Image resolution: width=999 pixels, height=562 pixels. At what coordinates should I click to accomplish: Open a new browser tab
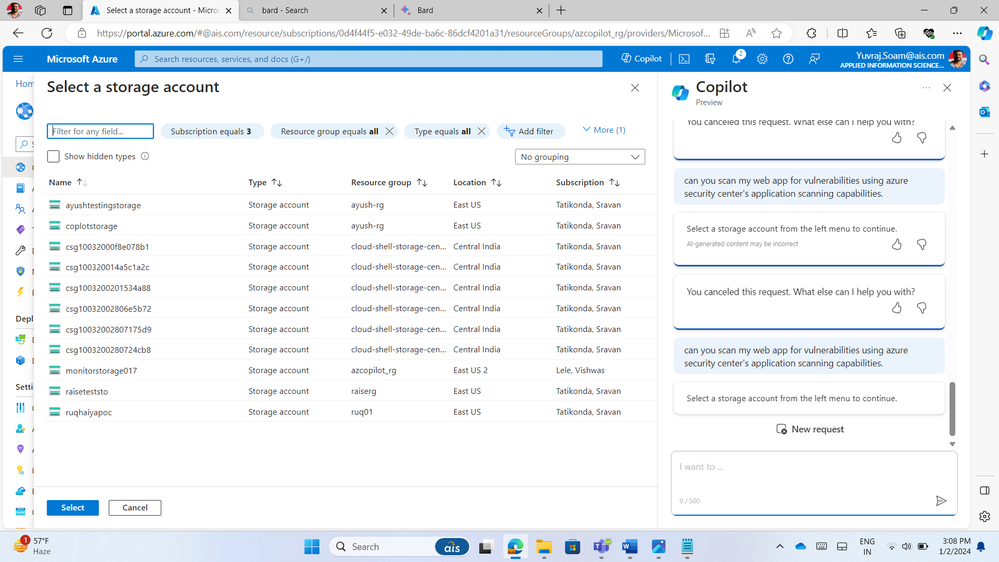click(561, 10)
